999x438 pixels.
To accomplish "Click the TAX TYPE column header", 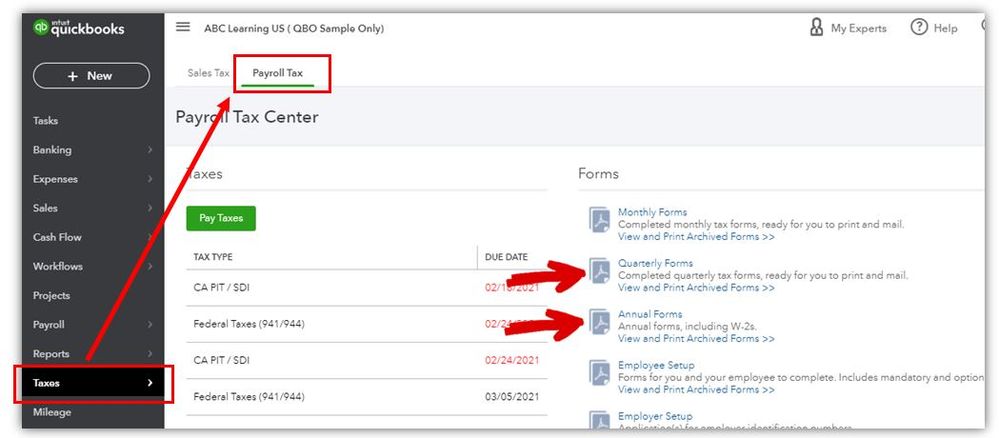I will coord(213,257).
